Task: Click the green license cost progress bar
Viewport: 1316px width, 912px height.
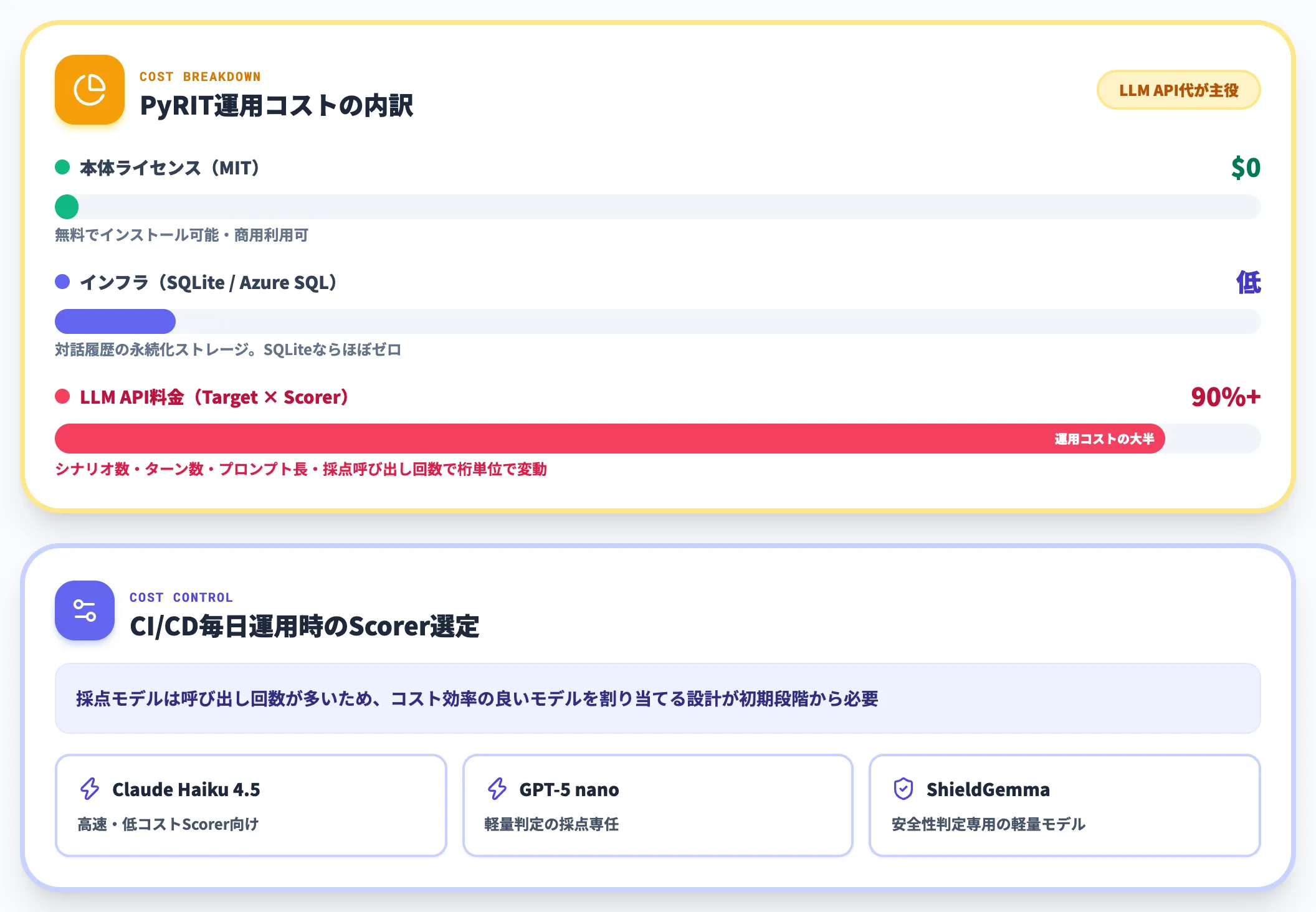Action: [658, 207]
